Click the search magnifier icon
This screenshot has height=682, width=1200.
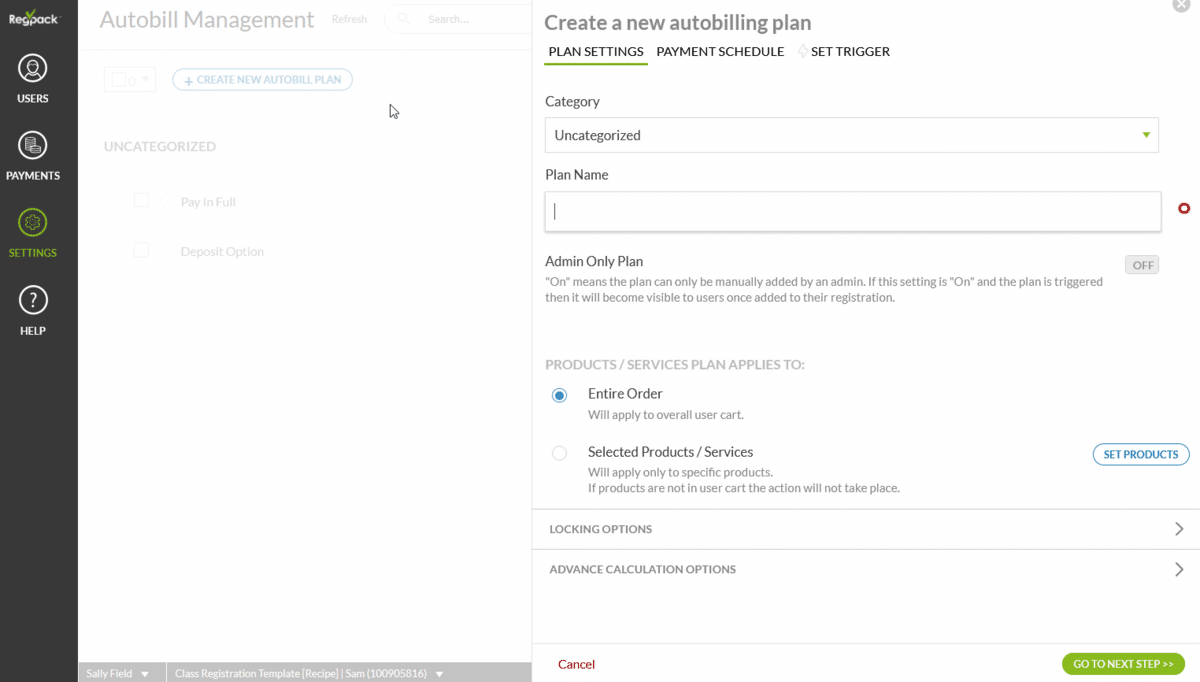tap(403, 19)
